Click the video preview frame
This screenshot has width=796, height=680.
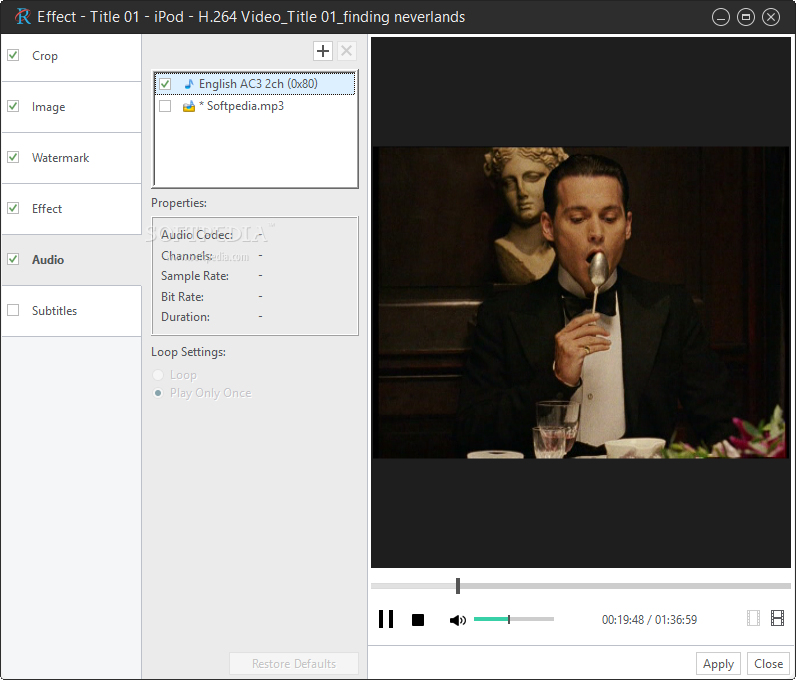click(581, 303)
